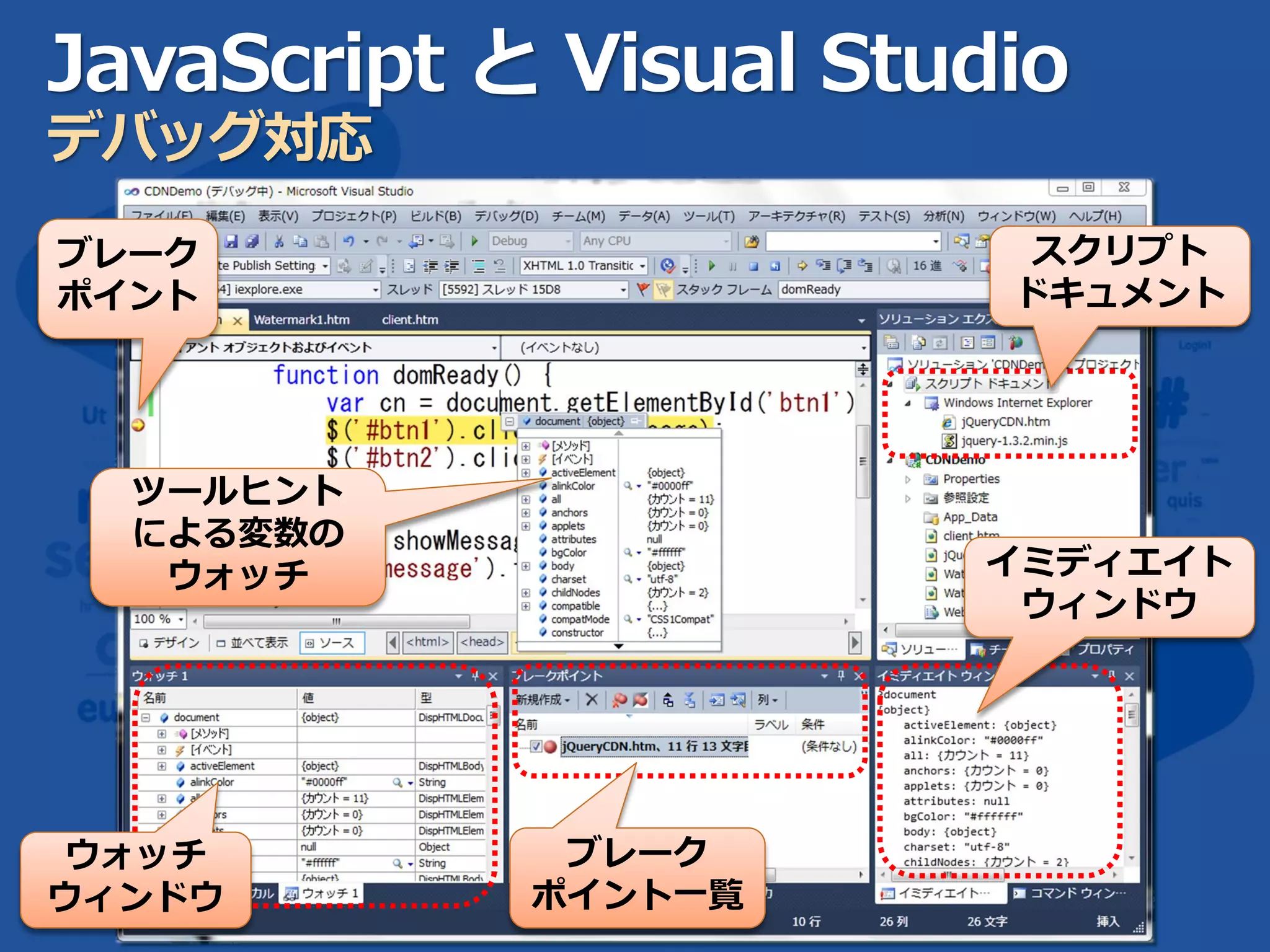Click the Stop Debugging square icon

(x=753, y=267)
